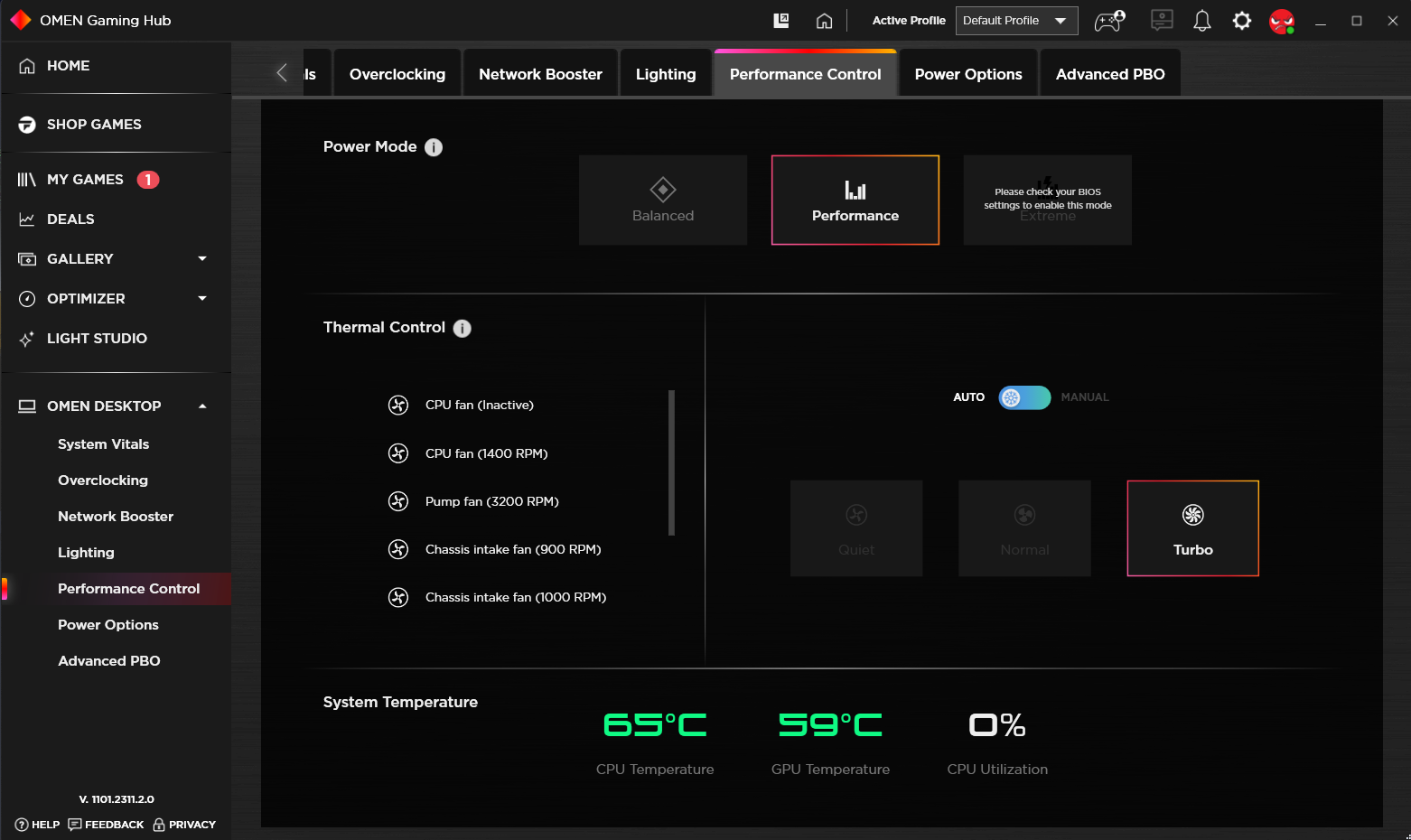Switch to the Advanced PBO tab
The image size is (1411, 840).
click(x=1110, y=74)
